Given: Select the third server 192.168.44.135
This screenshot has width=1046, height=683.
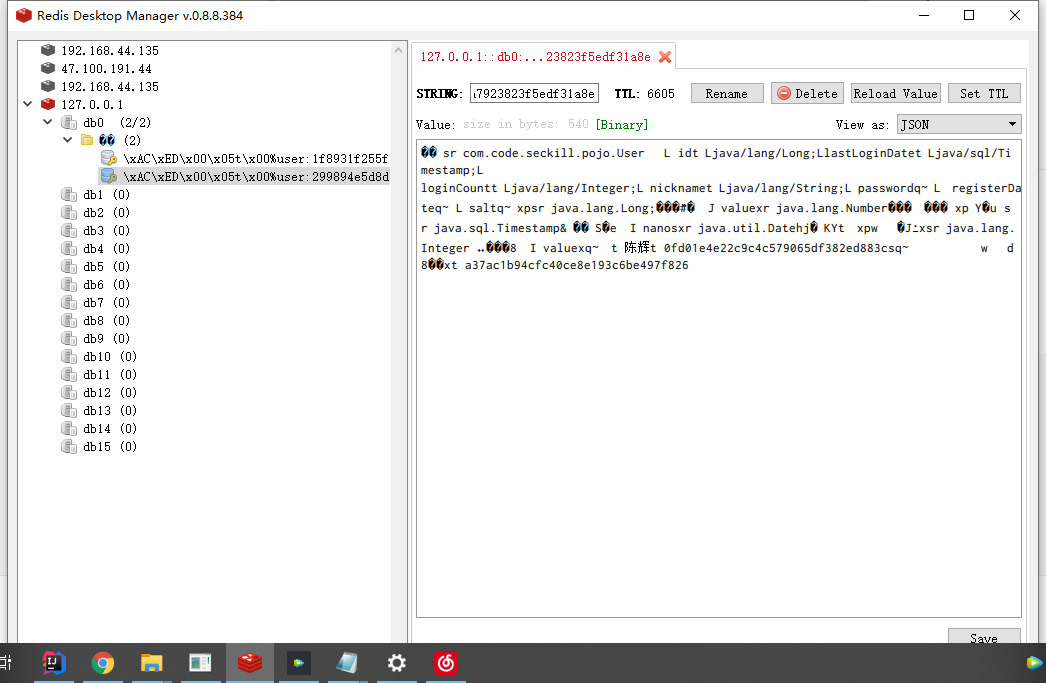Looking at the screenshot, I should point(110,86).
